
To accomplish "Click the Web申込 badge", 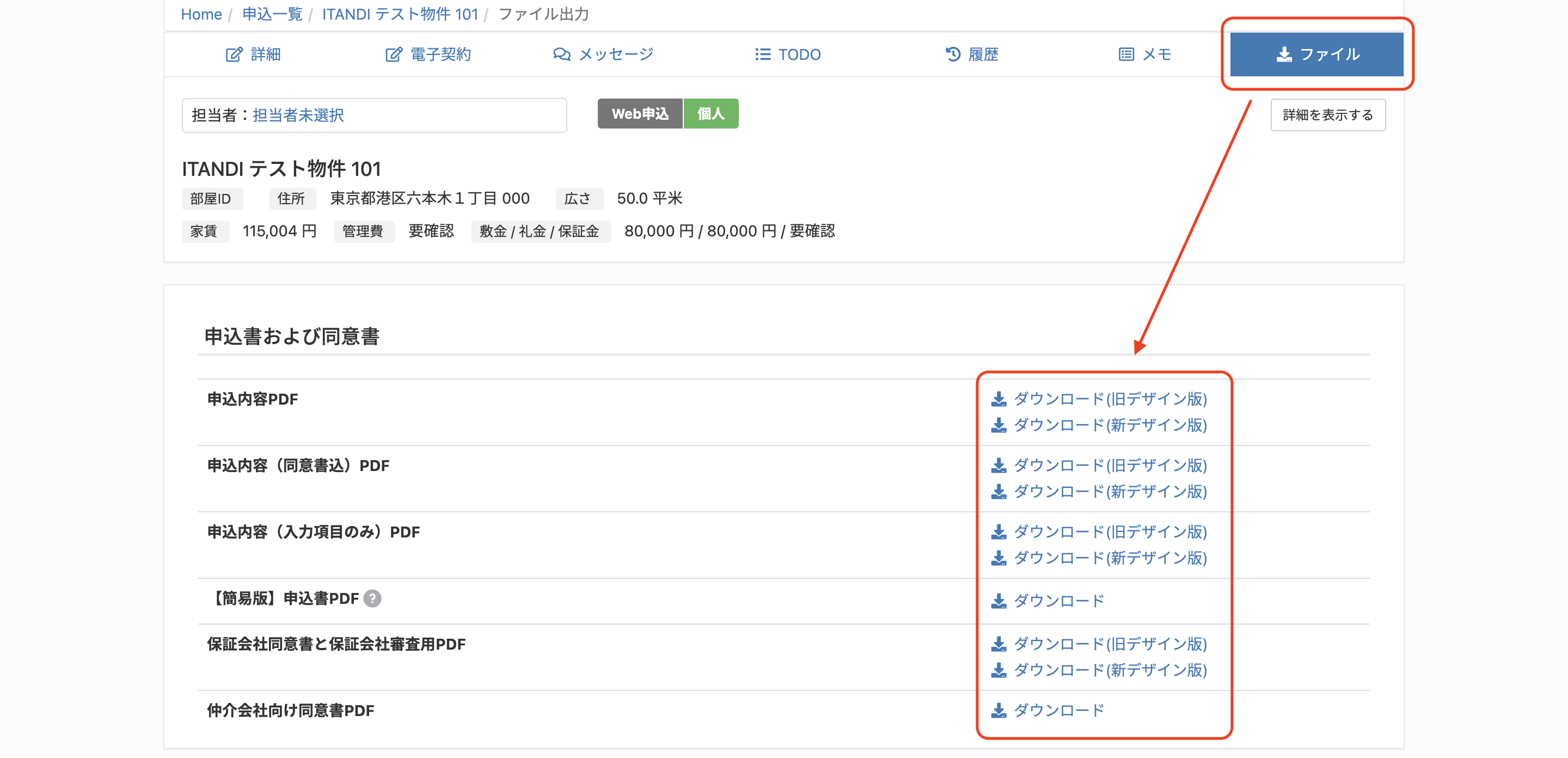I will 640,113.
